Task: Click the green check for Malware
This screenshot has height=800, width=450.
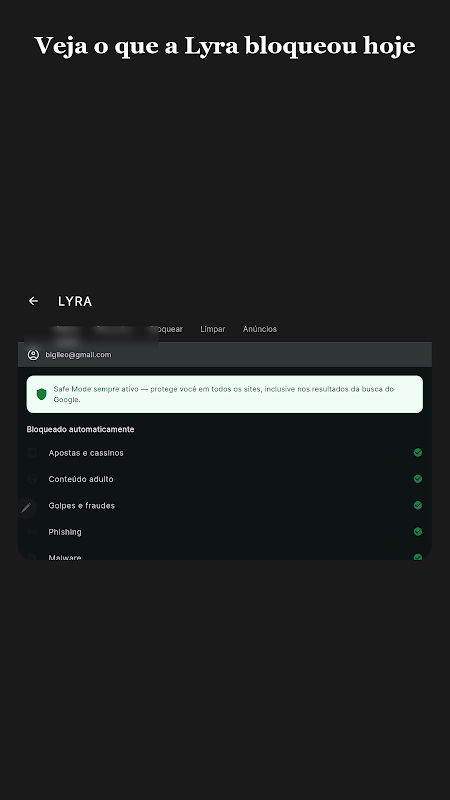Action: pos(418,557)
